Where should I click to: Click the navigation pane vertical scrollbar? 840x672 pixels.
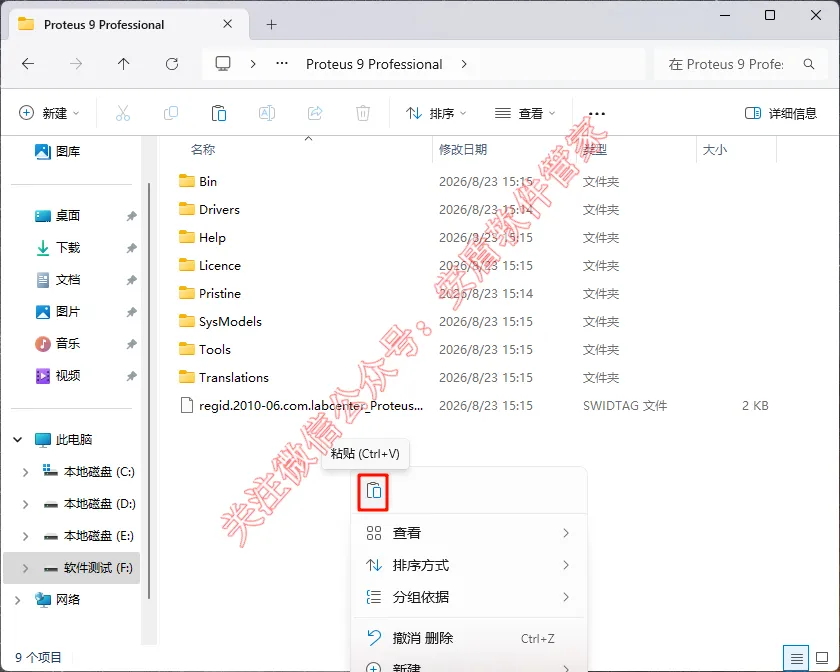pos(149,391)
